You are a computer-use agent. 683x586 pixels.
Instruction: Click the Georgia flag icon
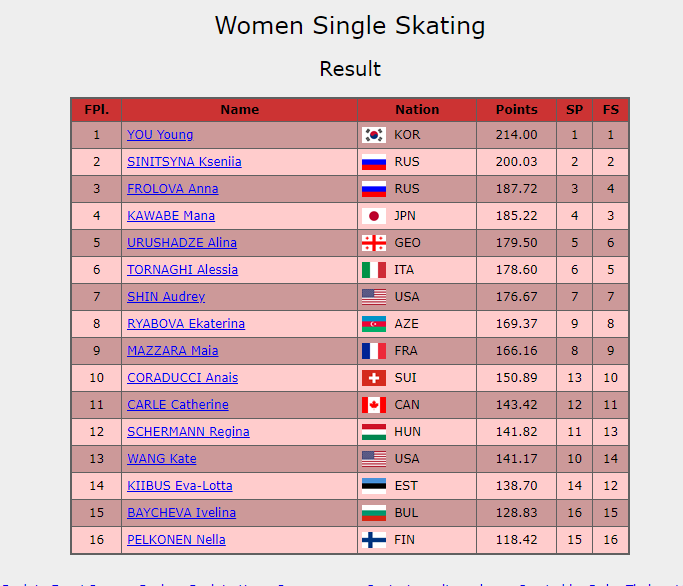click(x=374, y=243)
